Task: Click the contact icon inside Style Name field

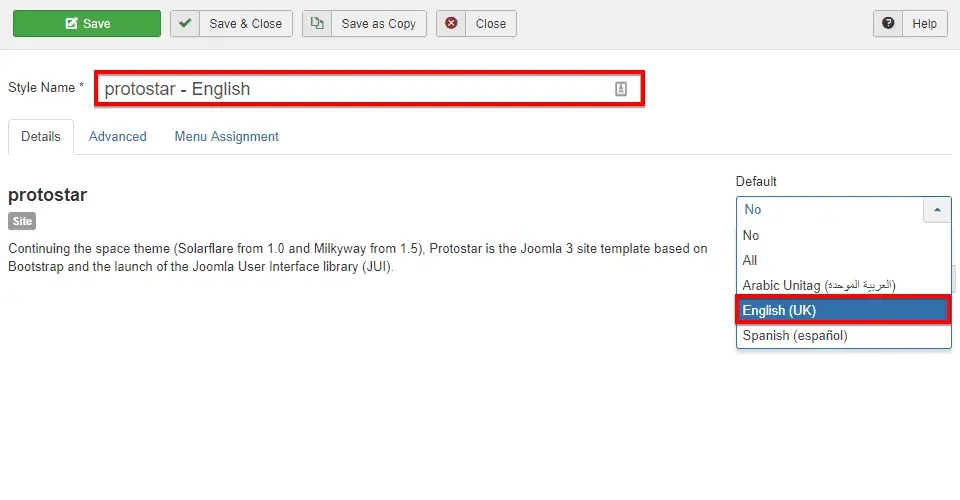Action: (621, 89)
